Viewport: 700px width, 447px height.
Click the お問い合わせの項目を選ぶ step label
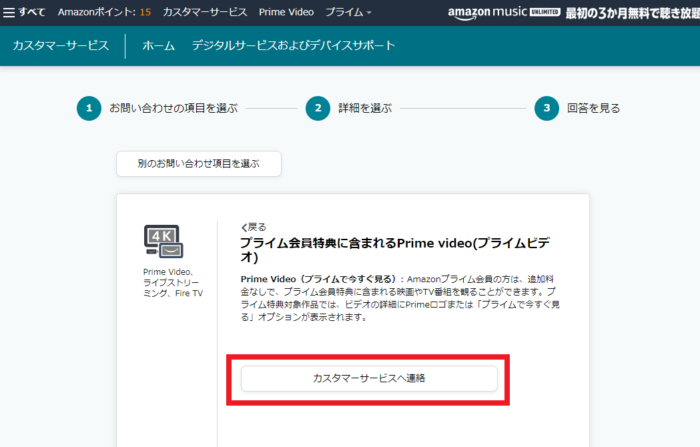pos(174,108)
